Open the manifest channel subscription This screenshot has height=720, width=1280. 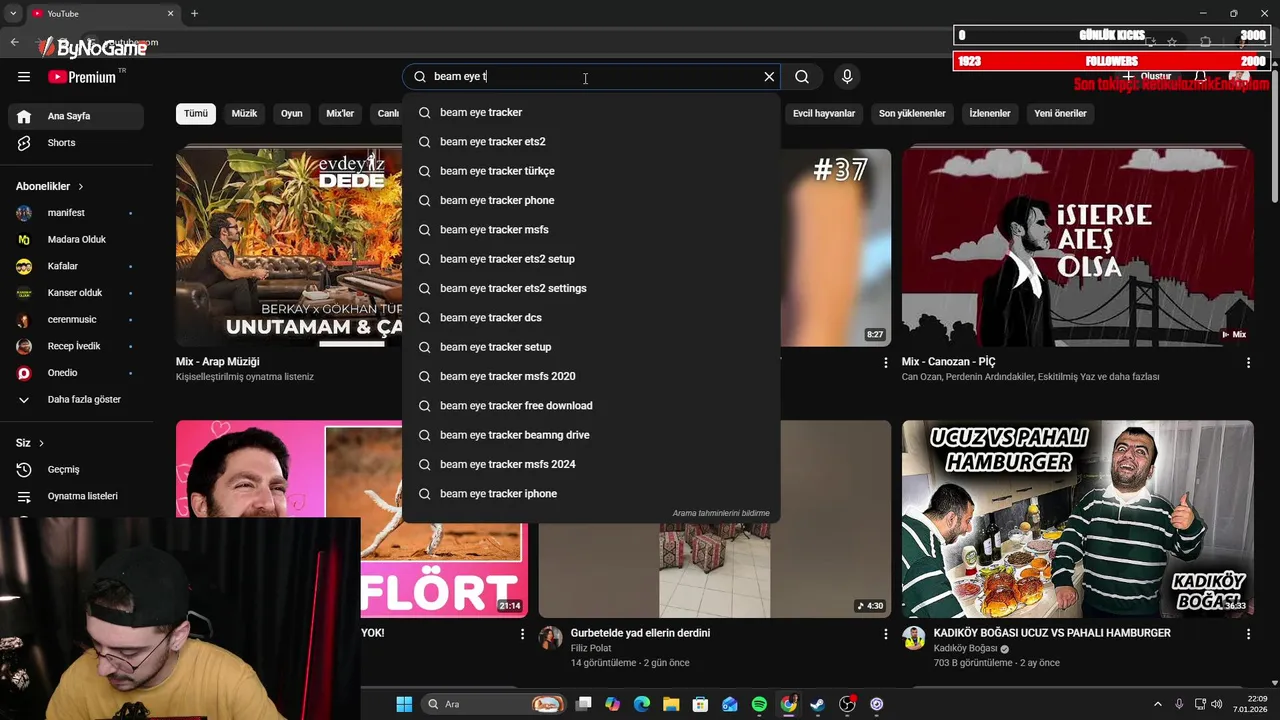click(x=76, y=213)
